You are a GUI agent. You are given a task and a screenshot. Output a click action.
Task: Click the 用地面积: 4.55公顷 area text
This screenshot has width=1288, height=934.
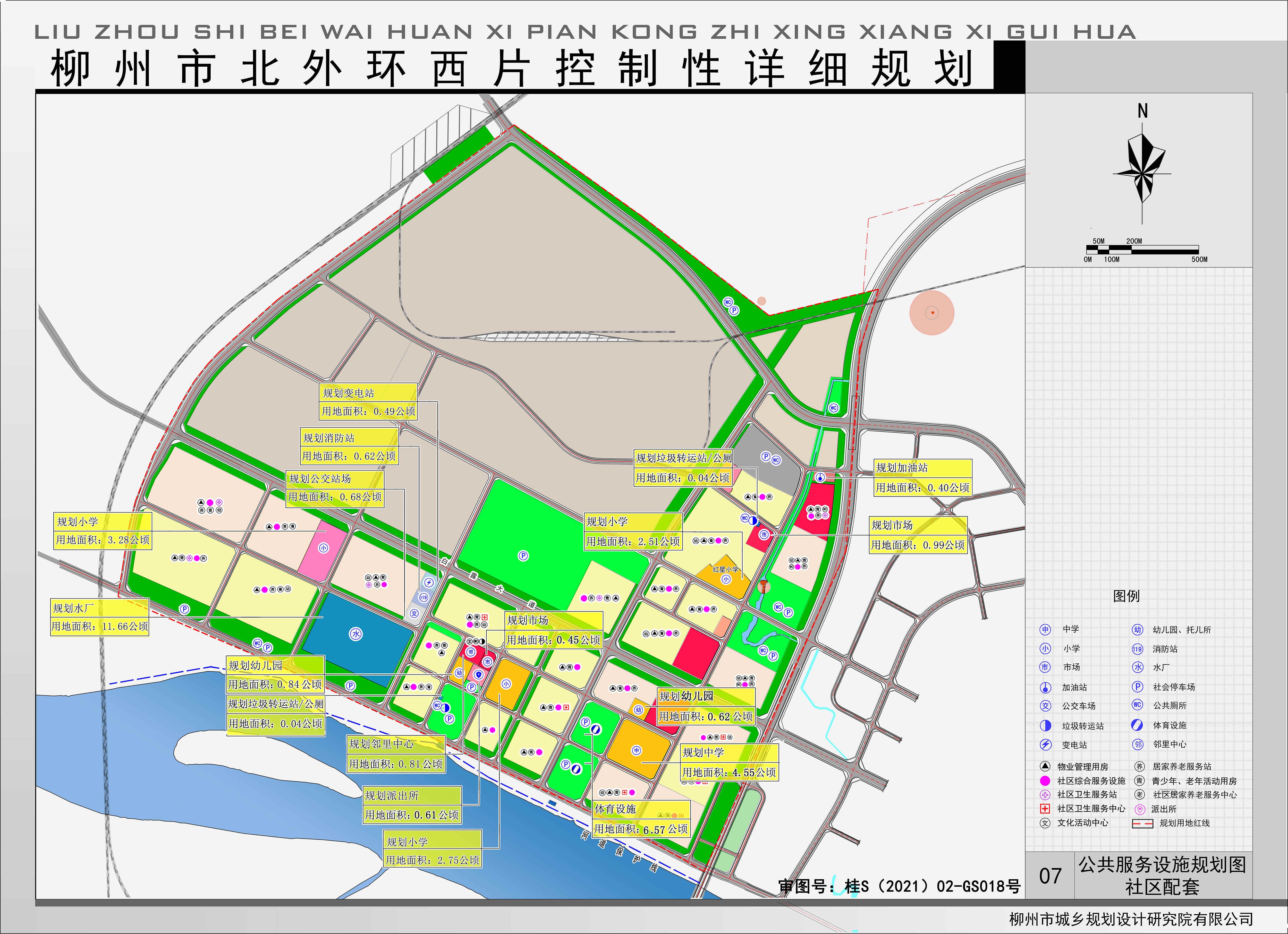click(x=729, y=772)
